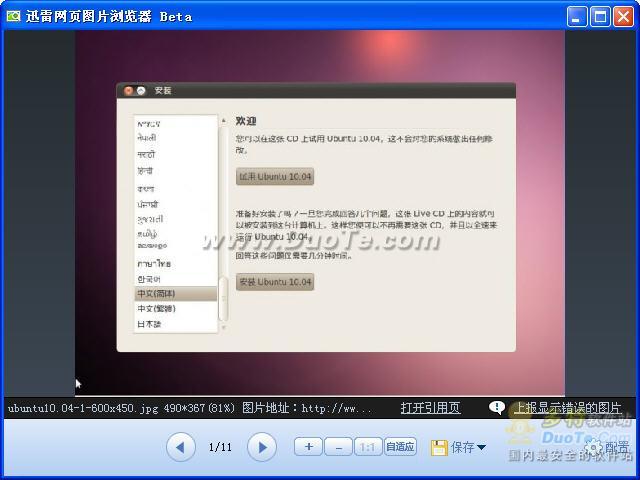Click the language list scrollbar thumb
The image size is (640, 480).
223,299
